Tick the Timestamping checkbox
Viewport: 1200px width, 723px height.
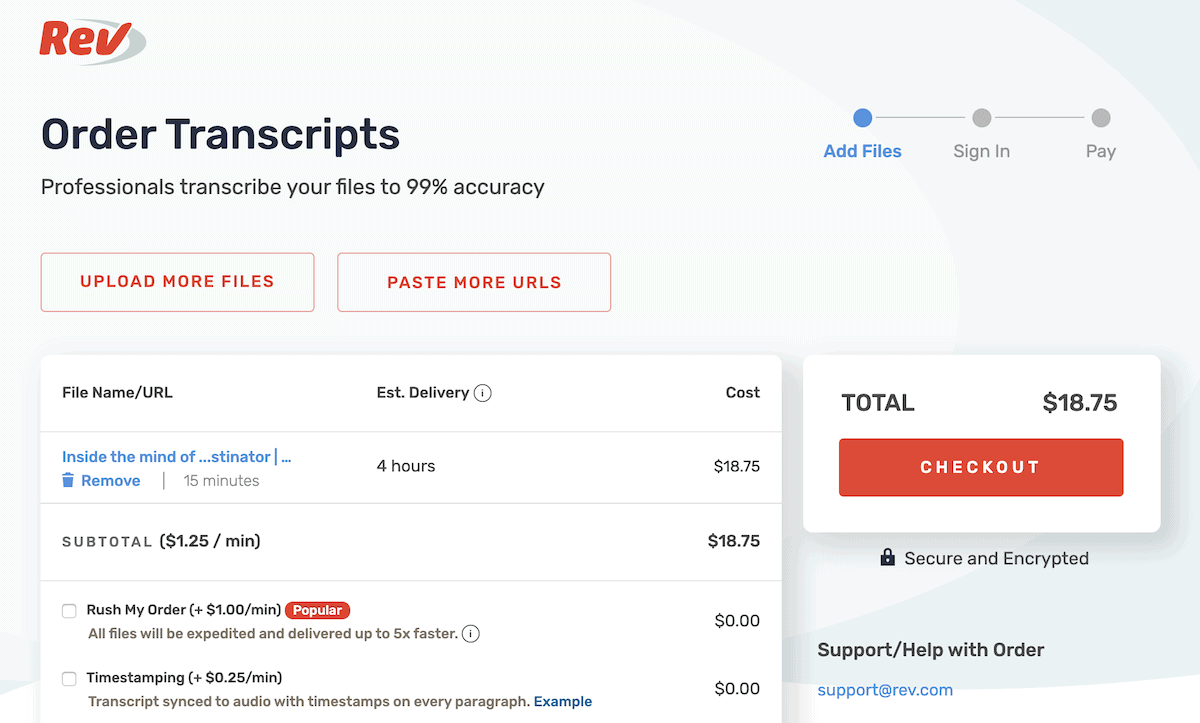pyautogui.click(x=69, y=679)
